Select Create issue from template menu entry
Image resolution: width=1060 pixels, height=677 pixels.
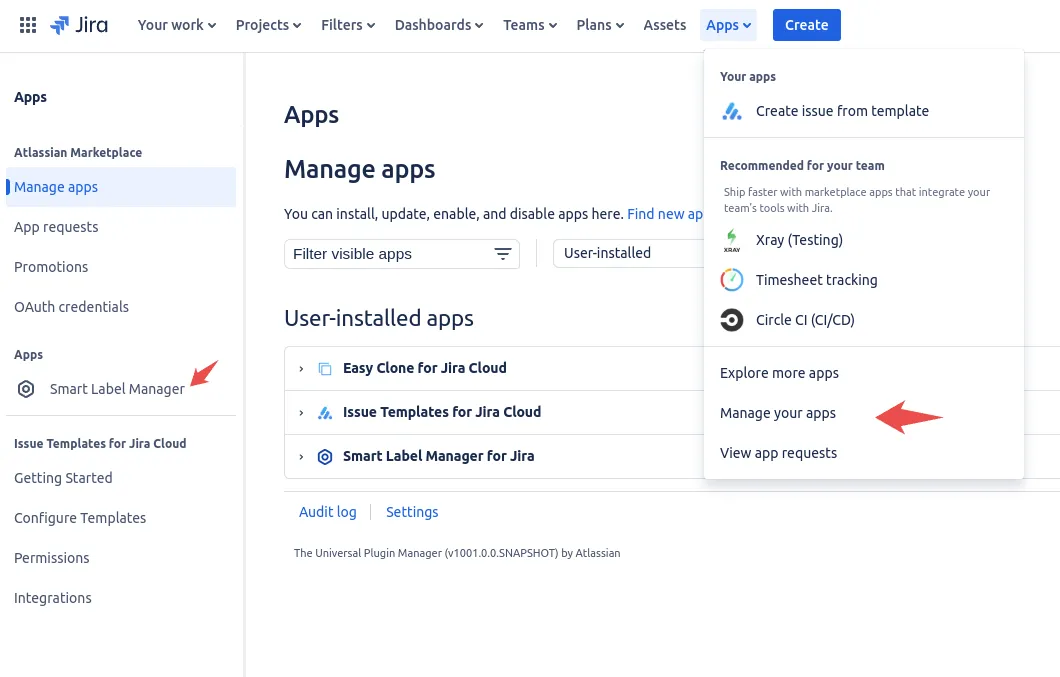pyautogui.click(x=863, y=111)
